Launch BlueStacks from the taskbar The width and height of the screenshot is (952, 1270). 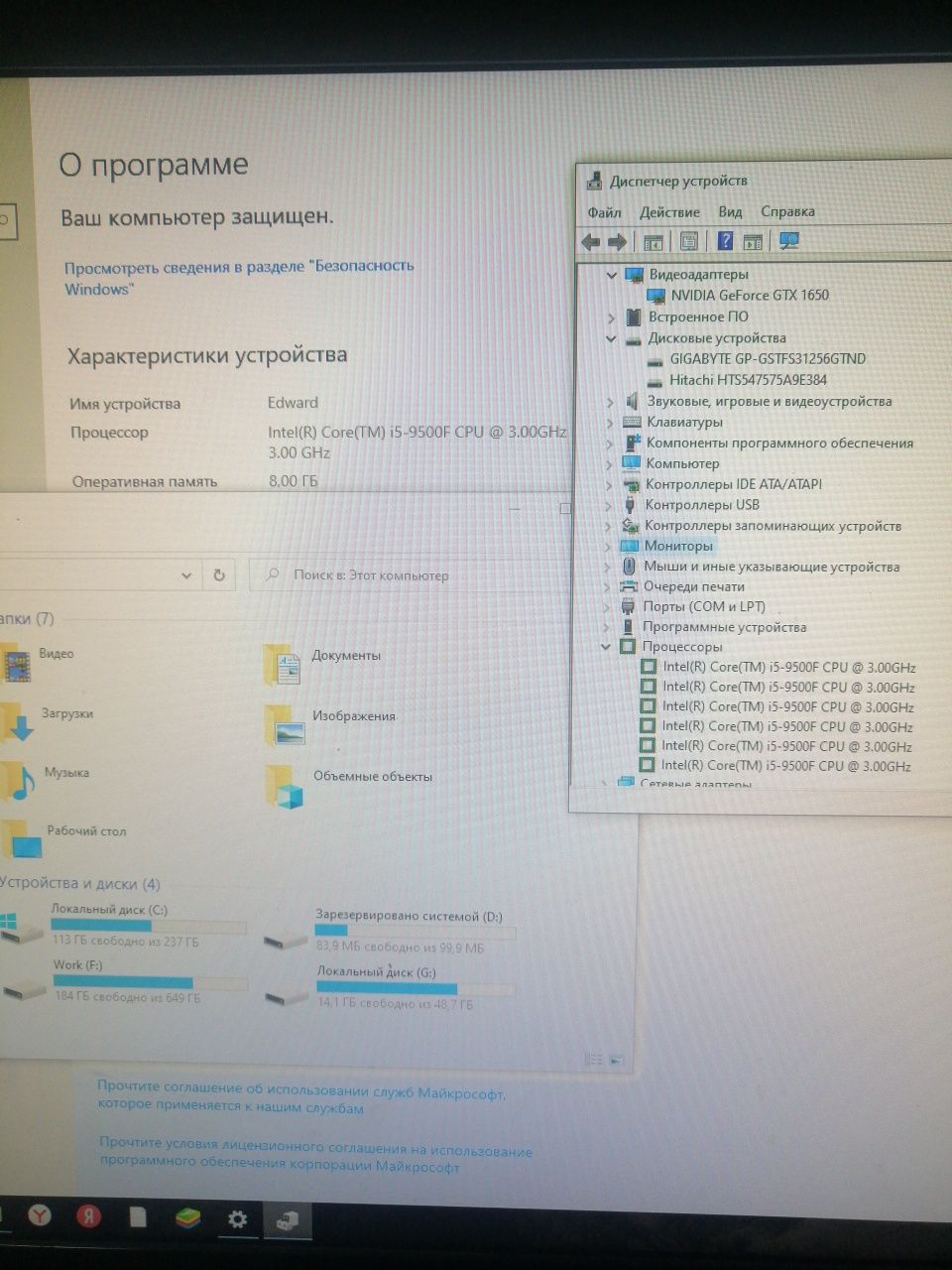click(187, 1217)
